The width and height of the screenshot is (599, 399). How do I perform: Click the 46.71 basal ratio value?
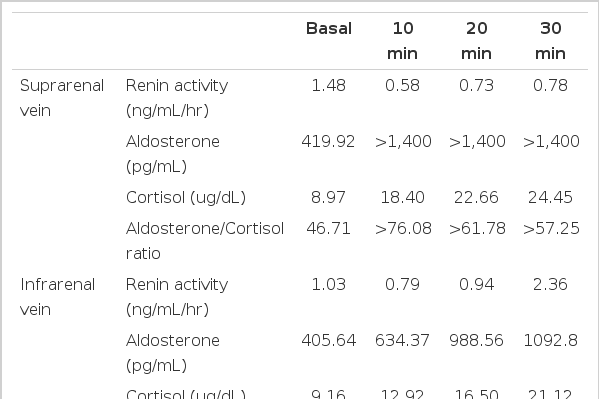click(329, 229)
